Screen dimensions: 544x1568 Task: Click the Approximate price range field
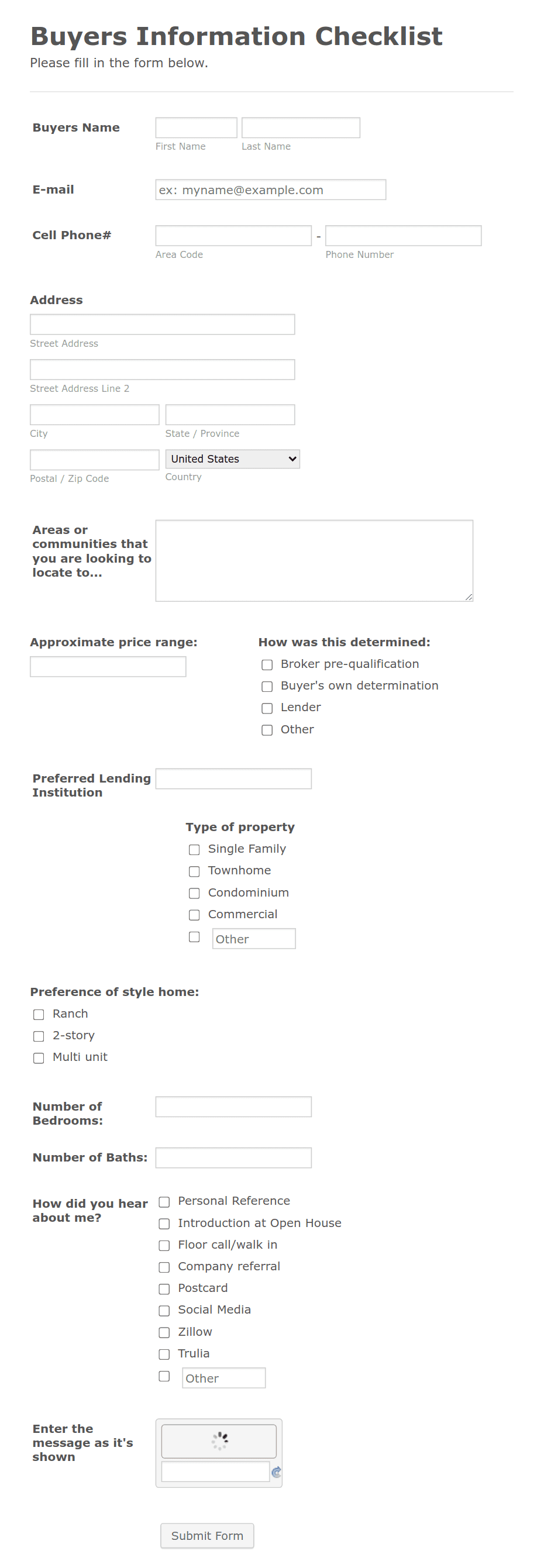click(107, 666)
